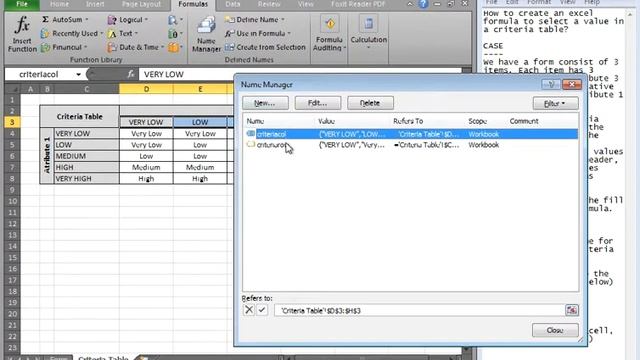Open the Define Name dropdown
The width and height of the screenshot is (640, 360).
(x=255, y=20)
